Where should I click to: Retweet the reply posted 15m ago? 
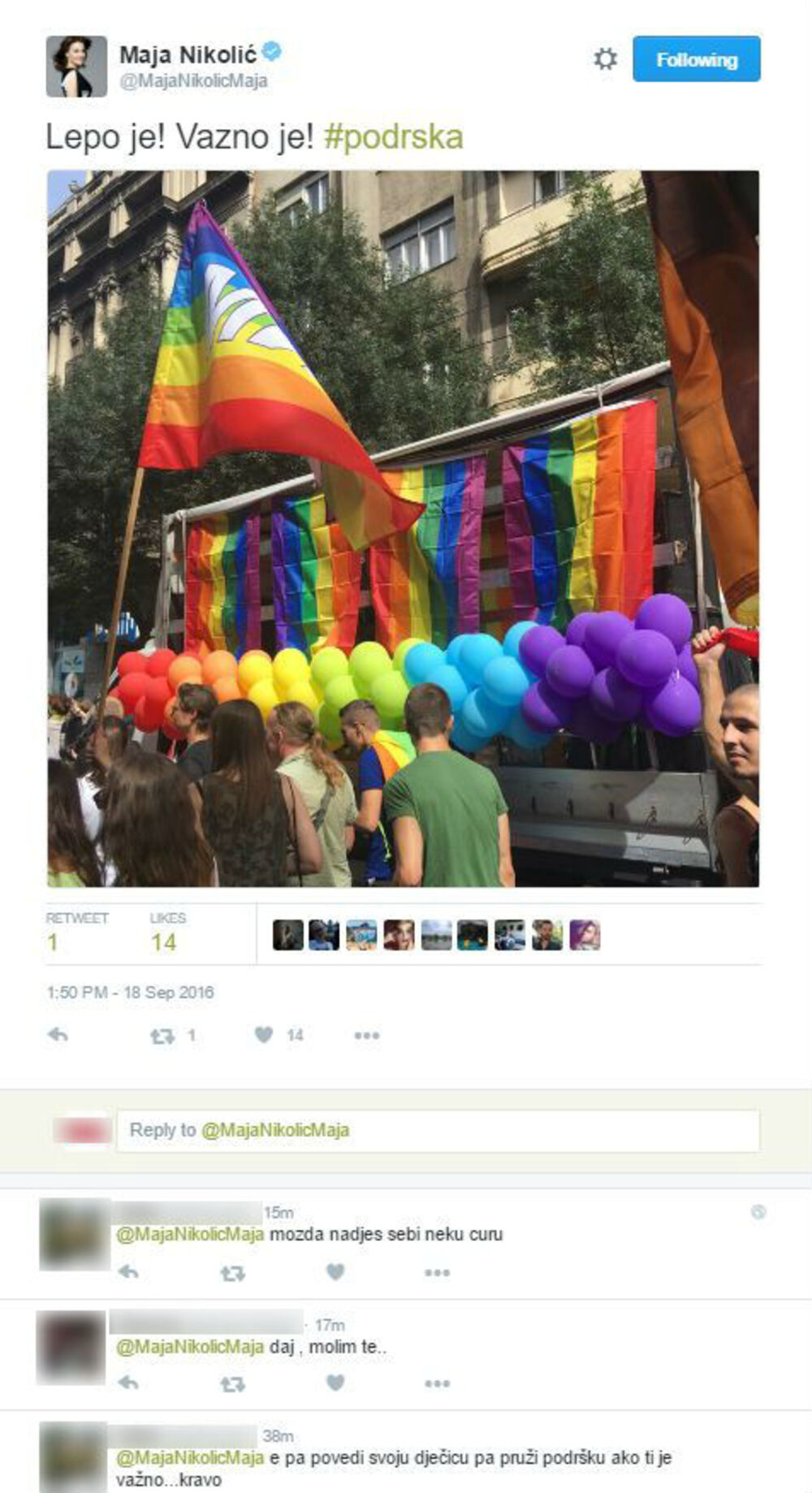pos(232,1273)
